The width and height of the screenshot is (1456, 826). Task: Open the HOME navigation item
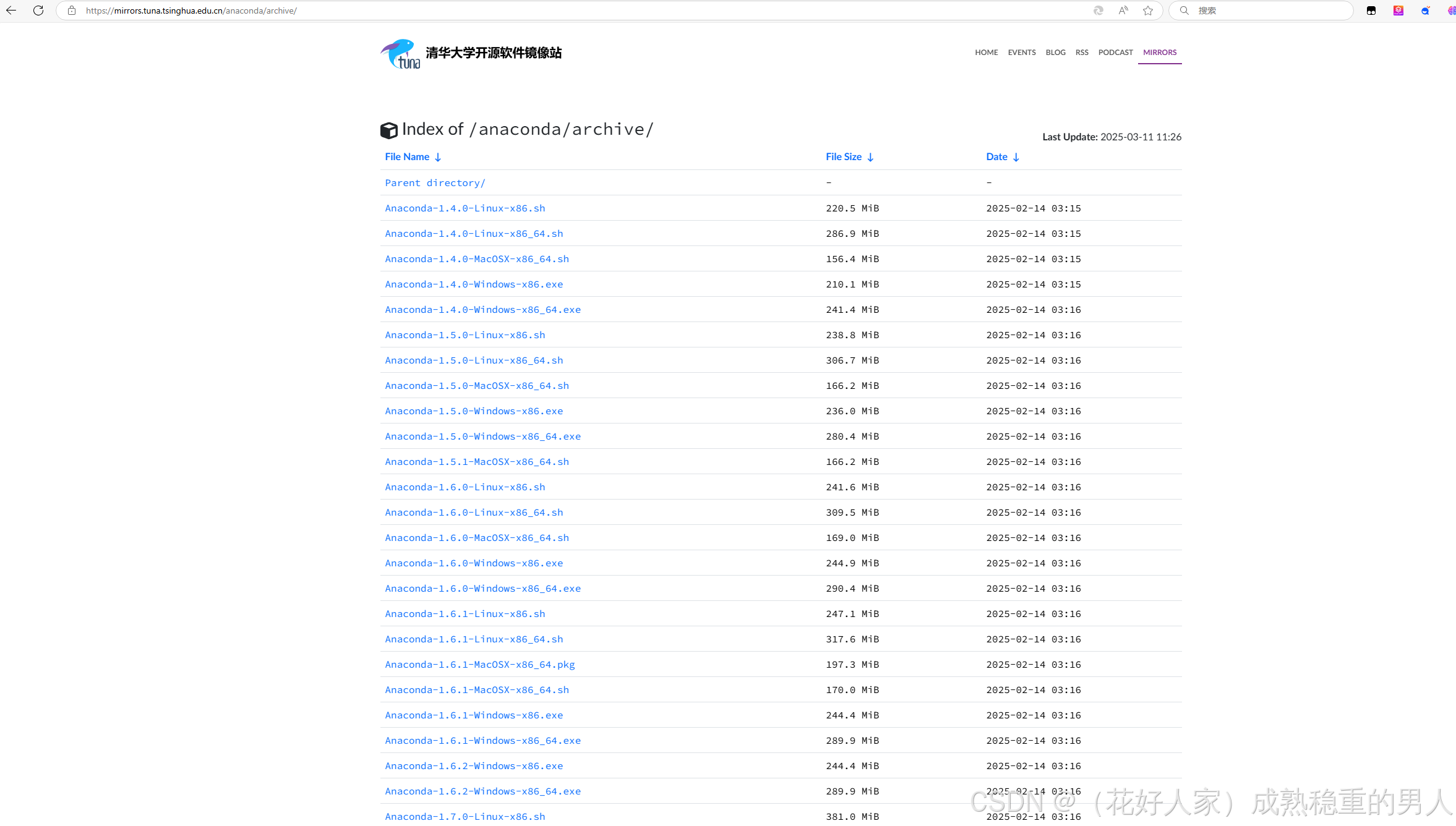point(986,53)
